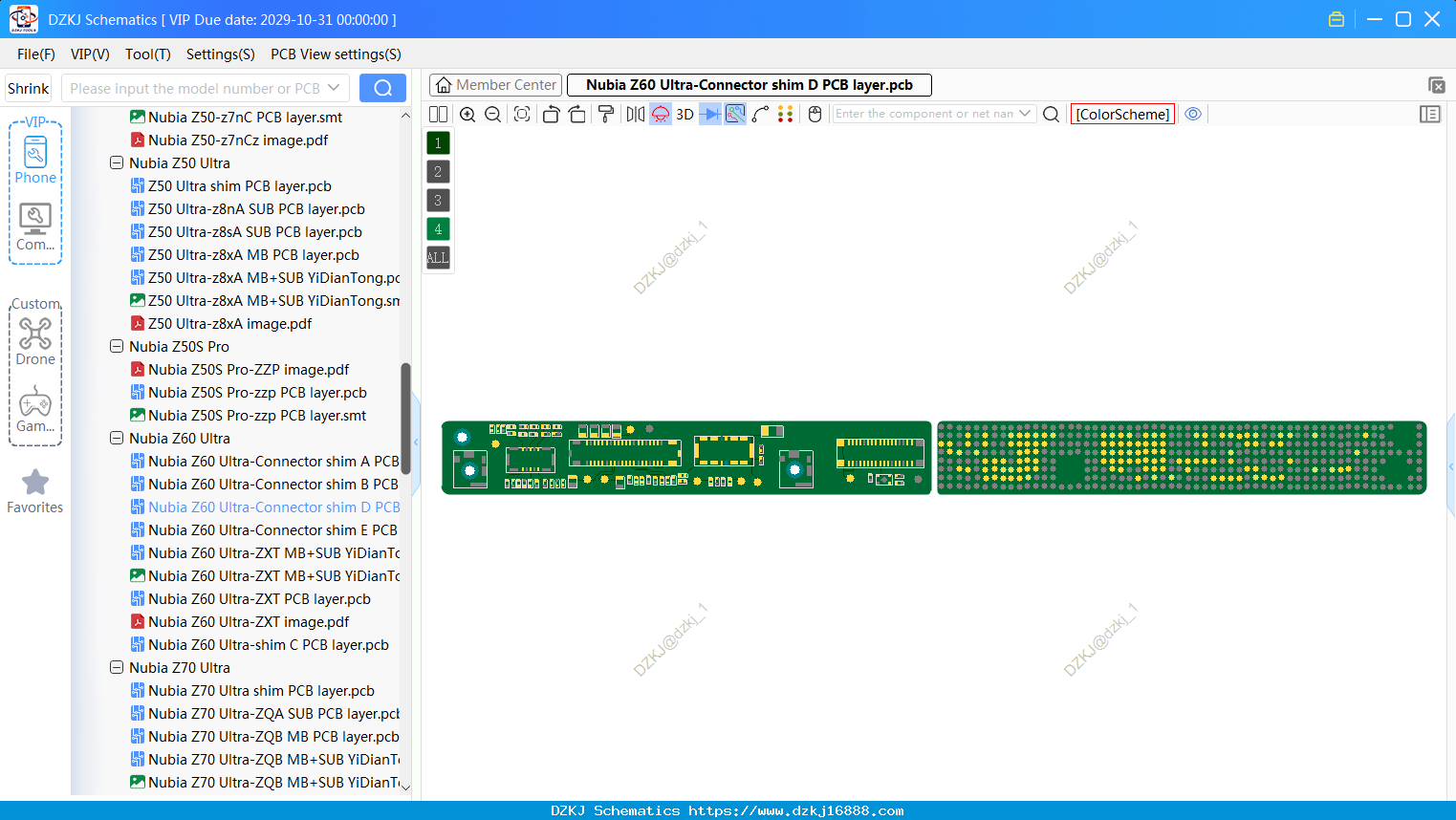This screenshot has height=820, width=1456.
Task: Click the mouse settings icon
Action: [815, 114]
